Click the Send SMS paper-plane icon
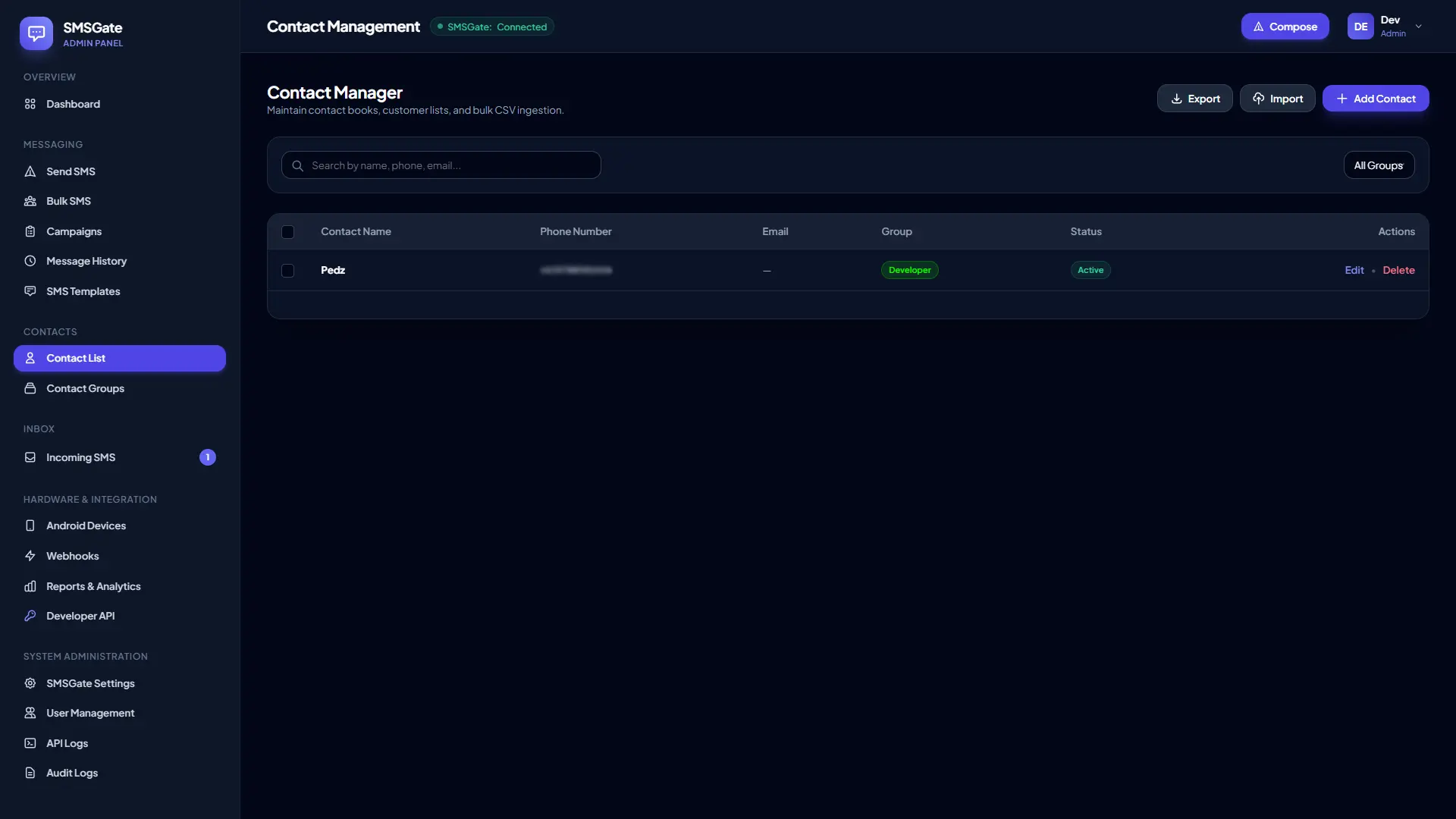 (x=30, y=171)
